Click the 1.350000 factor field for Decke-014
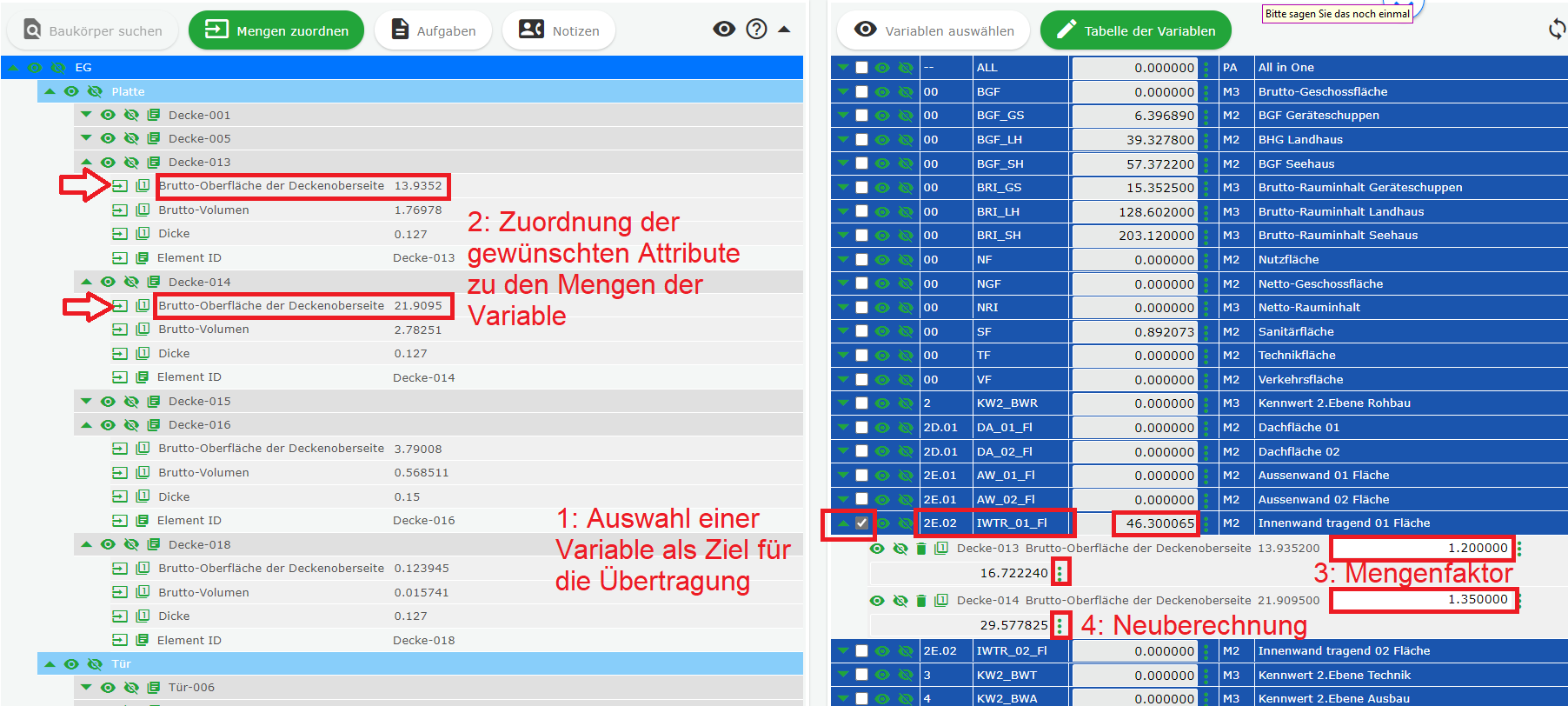Screen dimensions: 1568x706 (1424, 600)
